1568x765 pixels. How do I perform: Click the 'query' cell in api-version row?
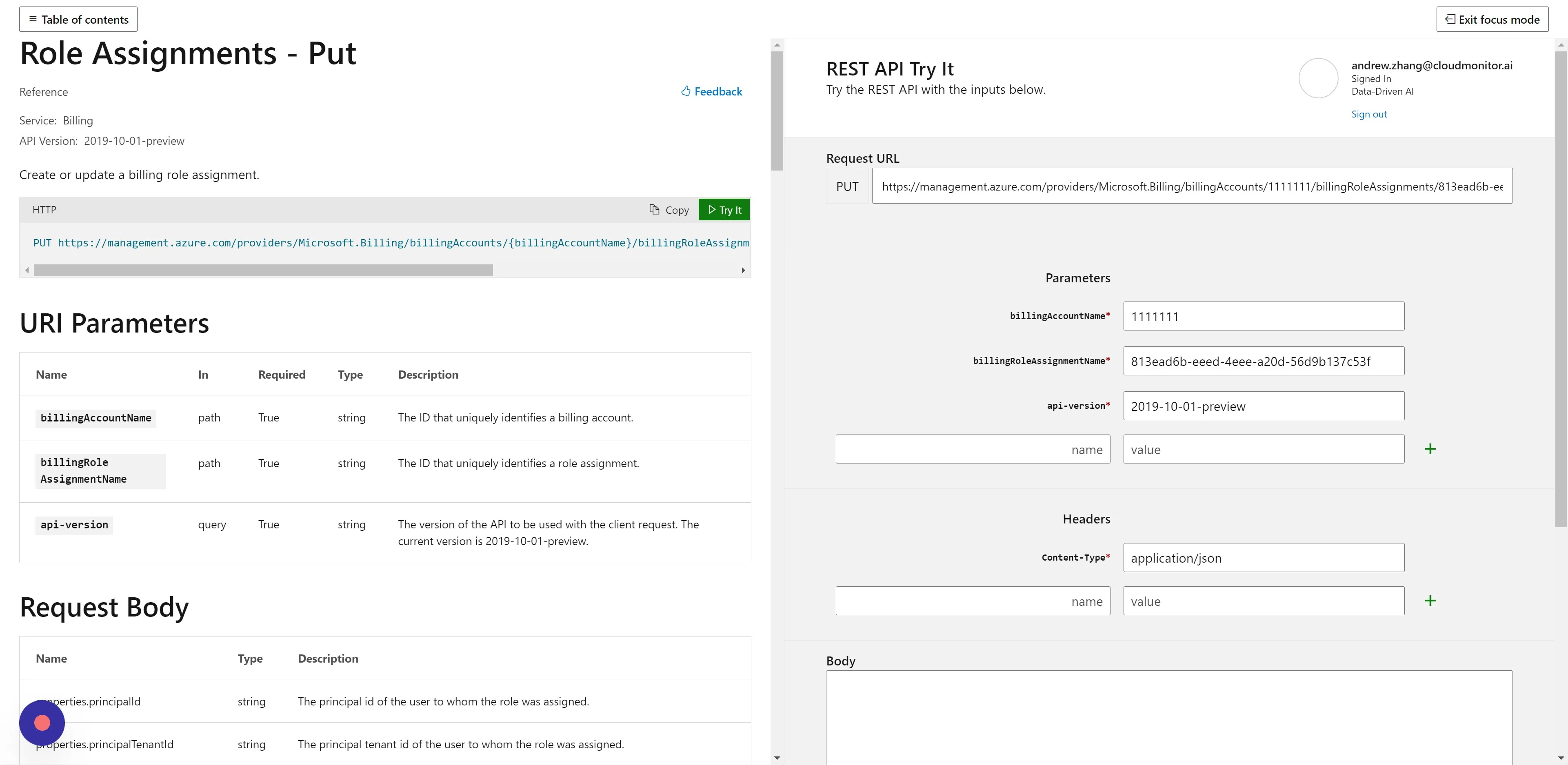pos(212,525)
